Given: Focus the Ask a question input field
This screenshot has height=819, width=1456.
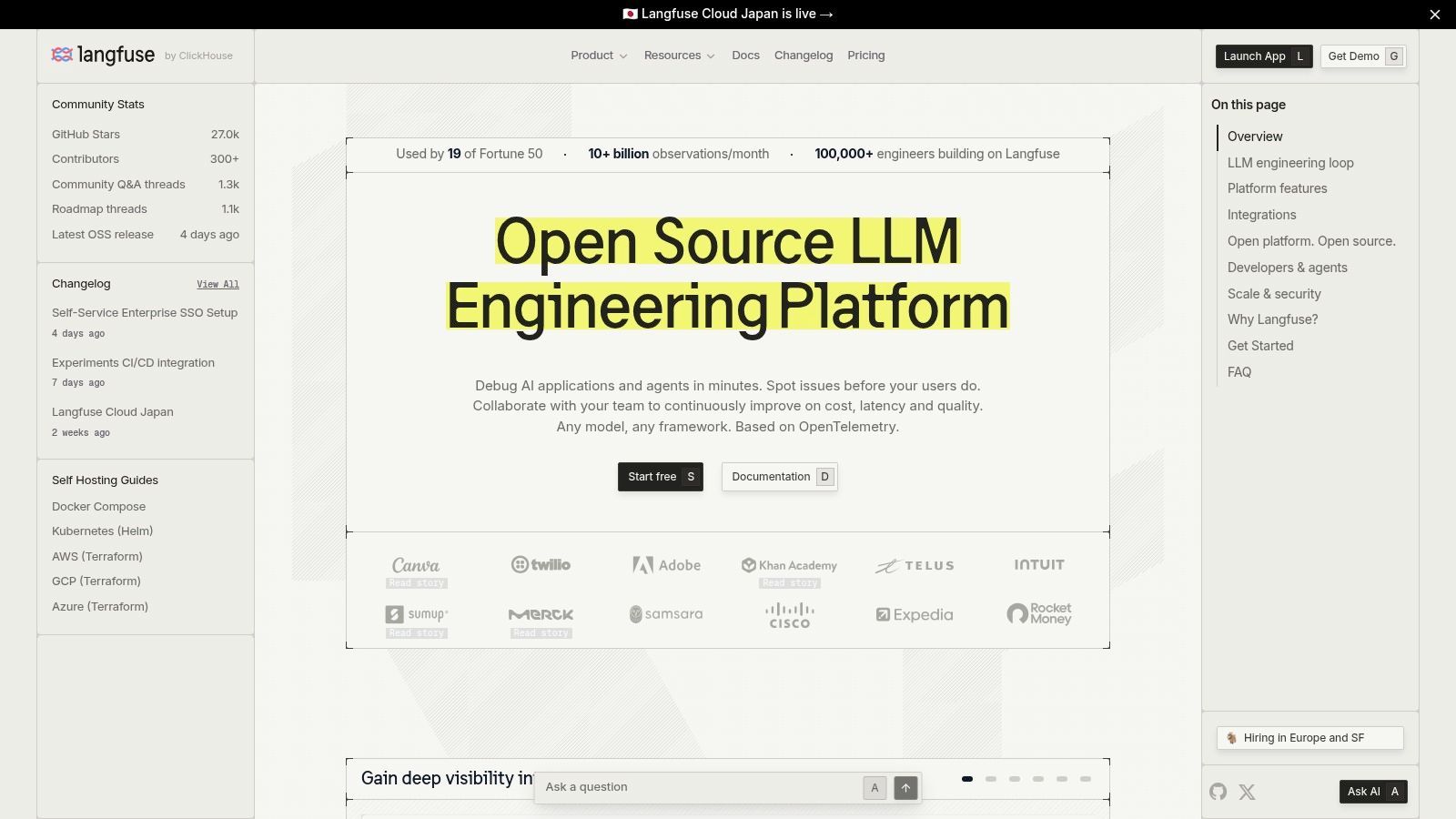Looking at the screenshot, I should click(x=701, y=787).
